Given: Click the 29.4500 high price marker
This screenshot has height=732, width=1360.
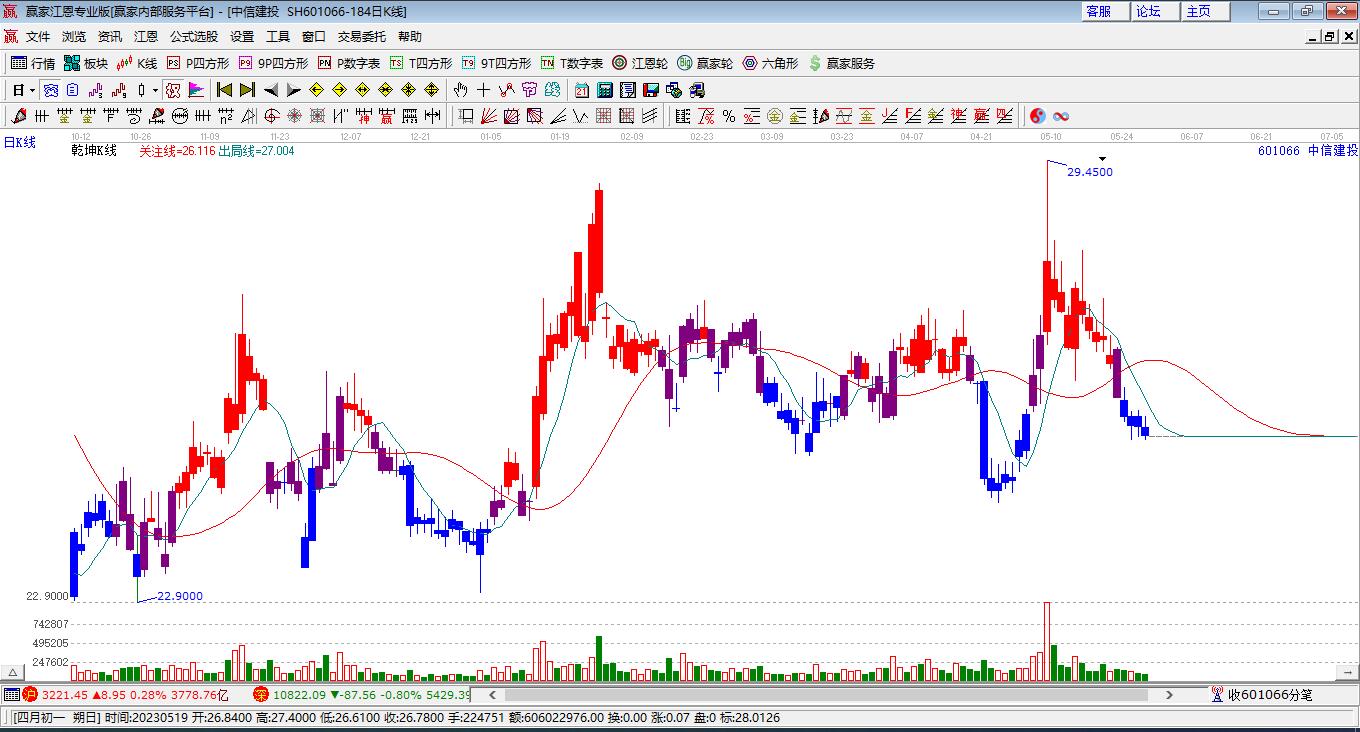Looking at the screenshot, I should click(x=1090, y=172).
